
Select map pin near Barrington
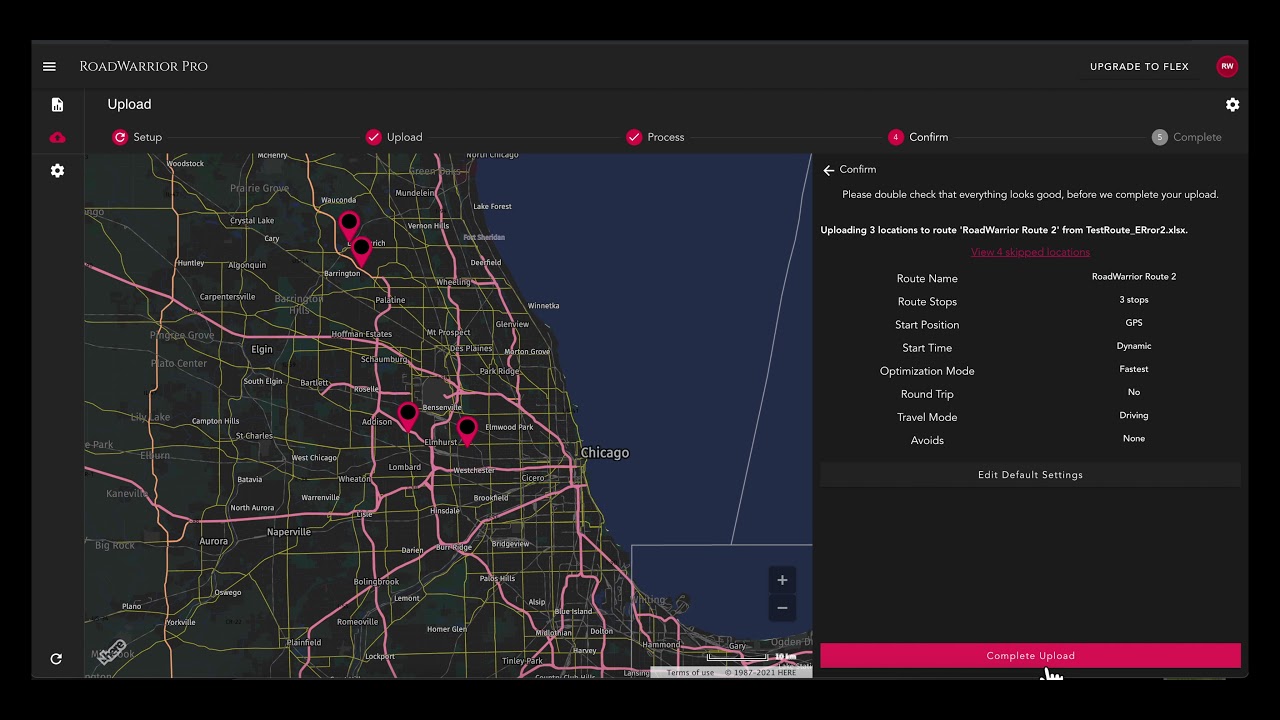(361, 250)
